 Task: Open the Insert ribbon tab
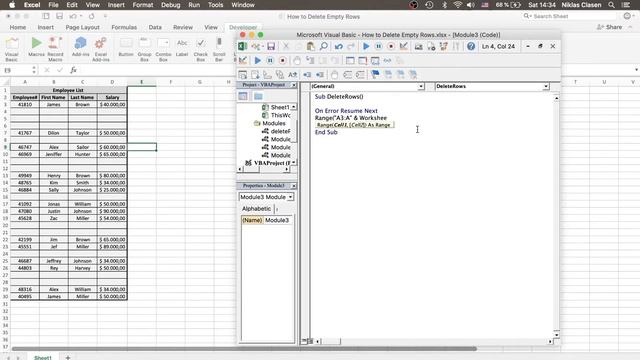tap(46, 27)
